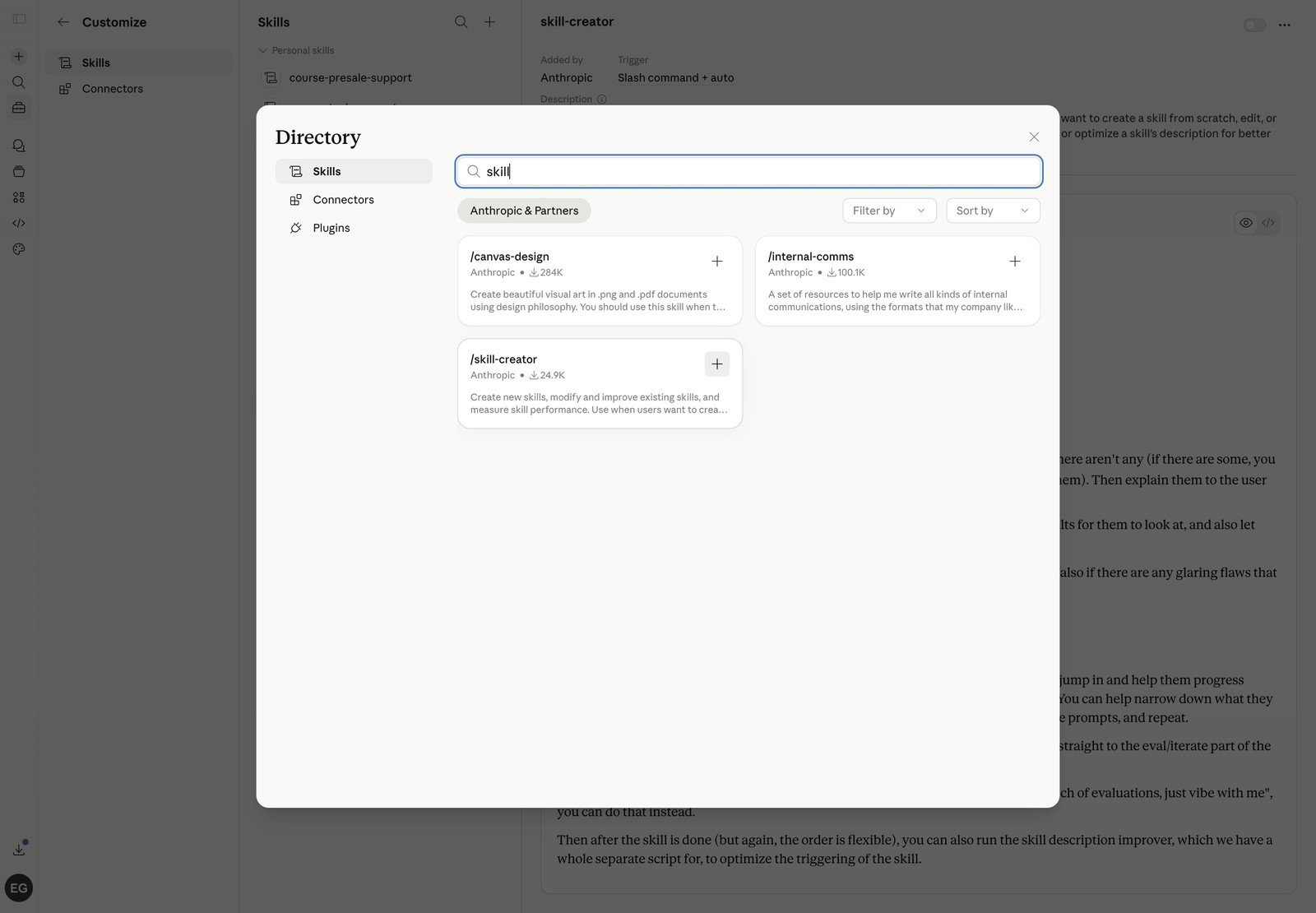
Task: Switch to code view with brackets icon
Action: click(1268, 223)
